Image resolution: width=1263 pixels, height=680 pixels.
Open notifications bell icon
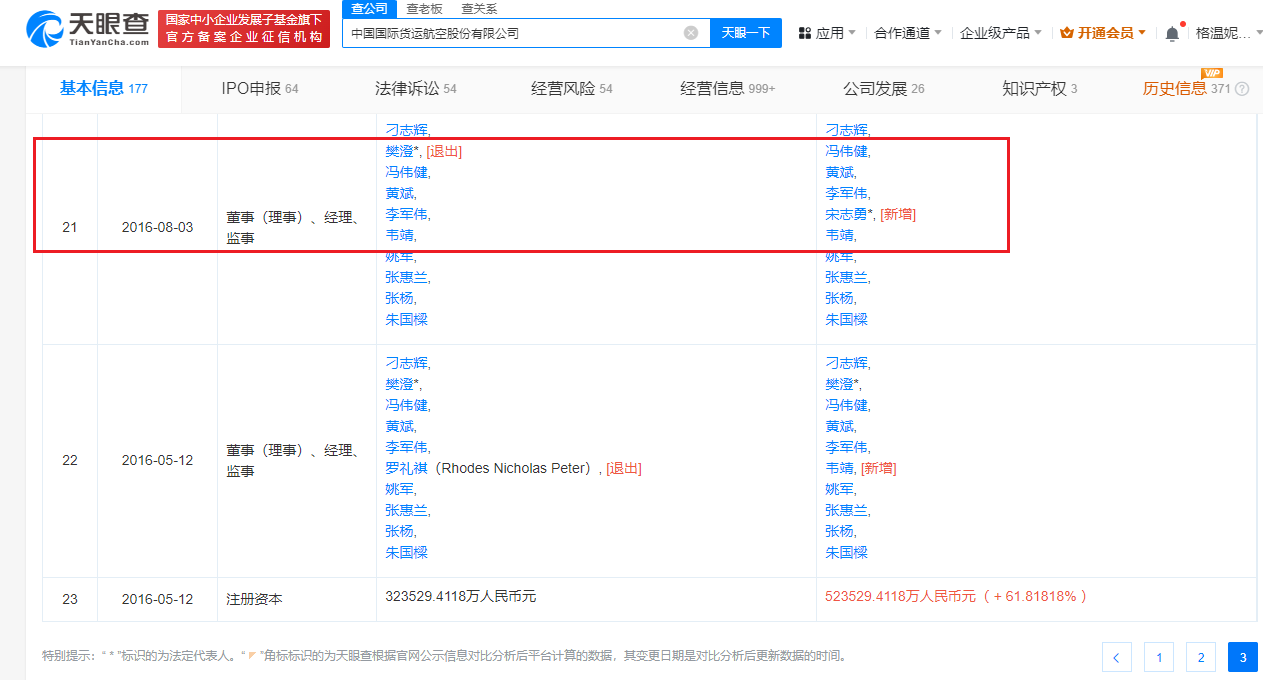(x=1172, y=33)
